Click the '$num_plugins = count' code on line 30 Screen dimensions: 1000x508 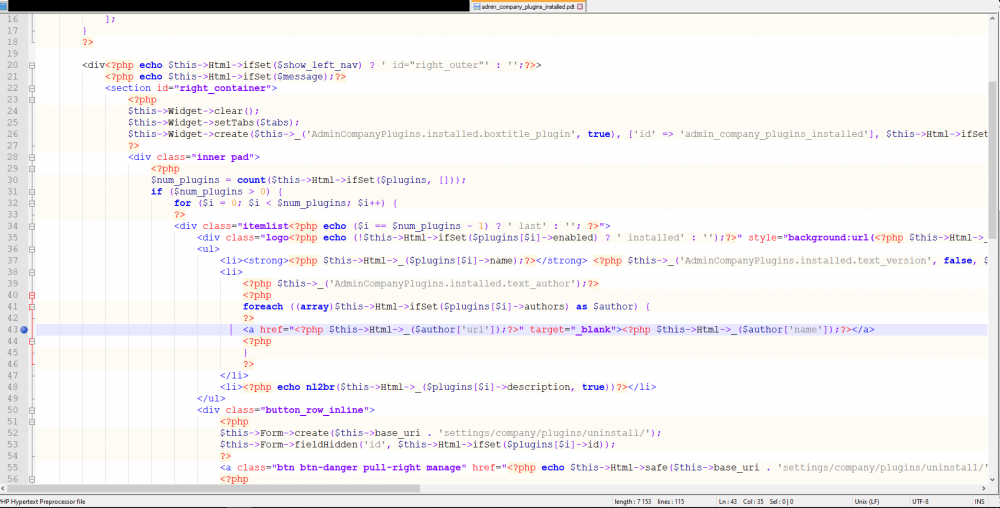click(209, 180)
